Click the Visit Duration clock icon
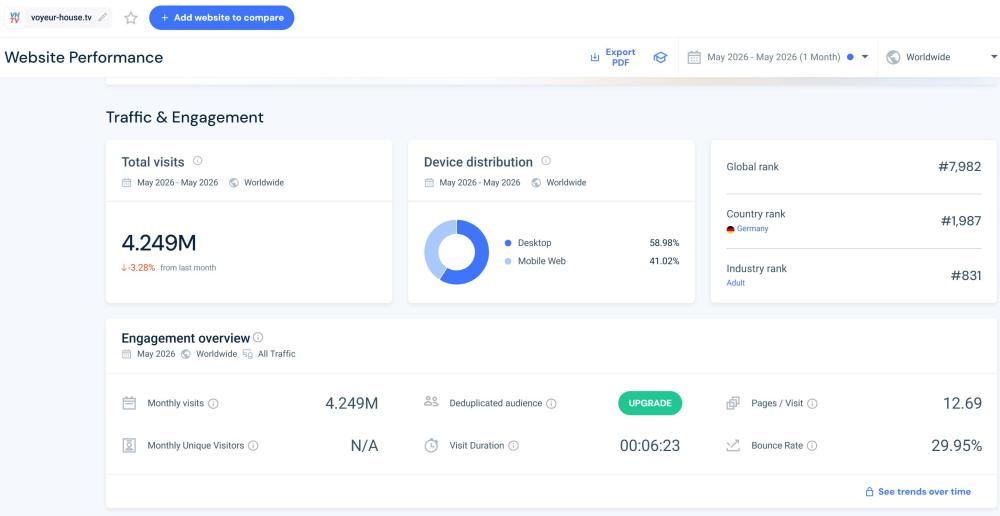This screenshot has width=1000, height=516. coord(431,445)
